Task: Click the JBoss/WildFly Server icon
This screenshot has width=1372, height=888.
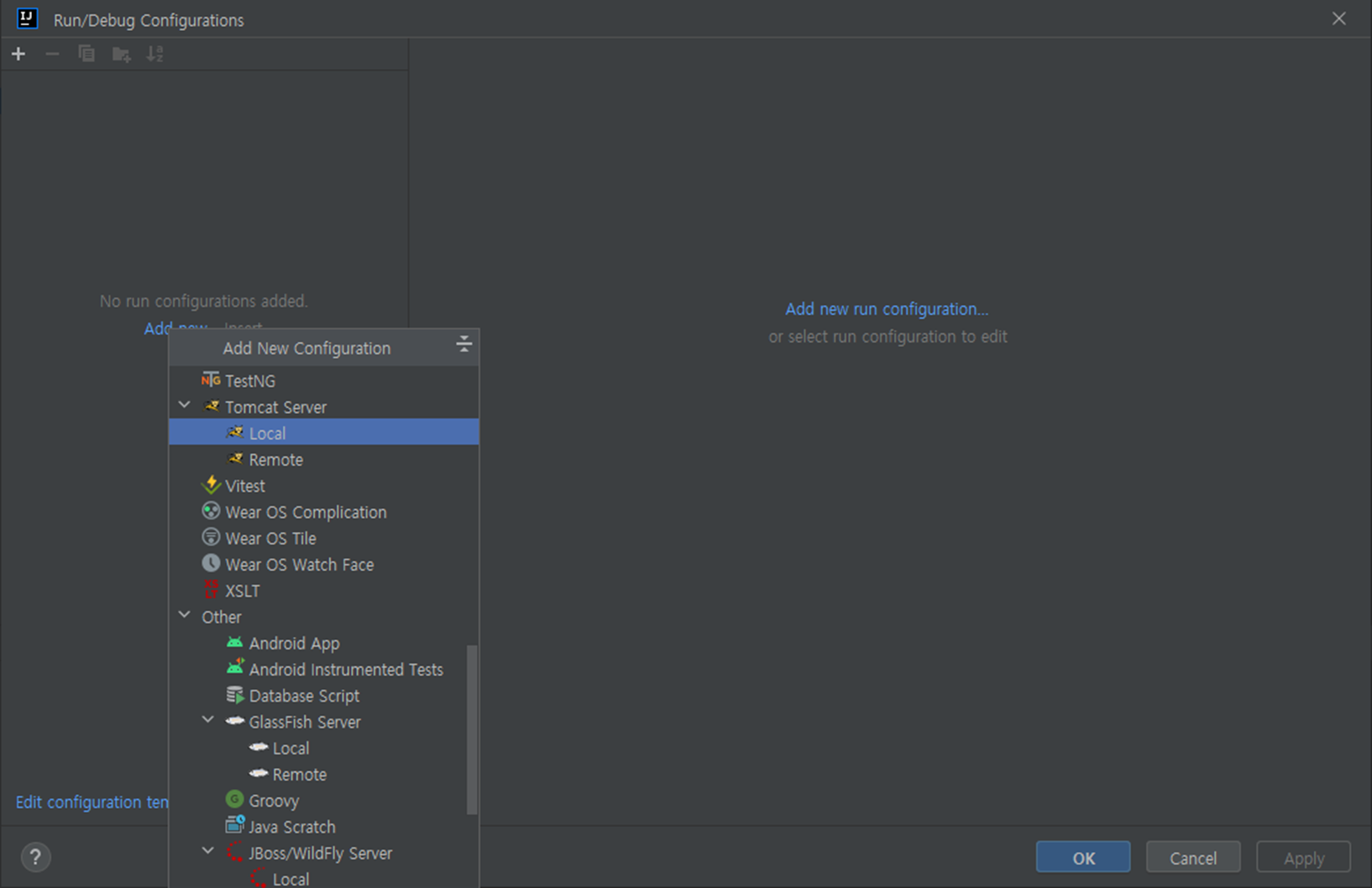Action: [235, 852]
